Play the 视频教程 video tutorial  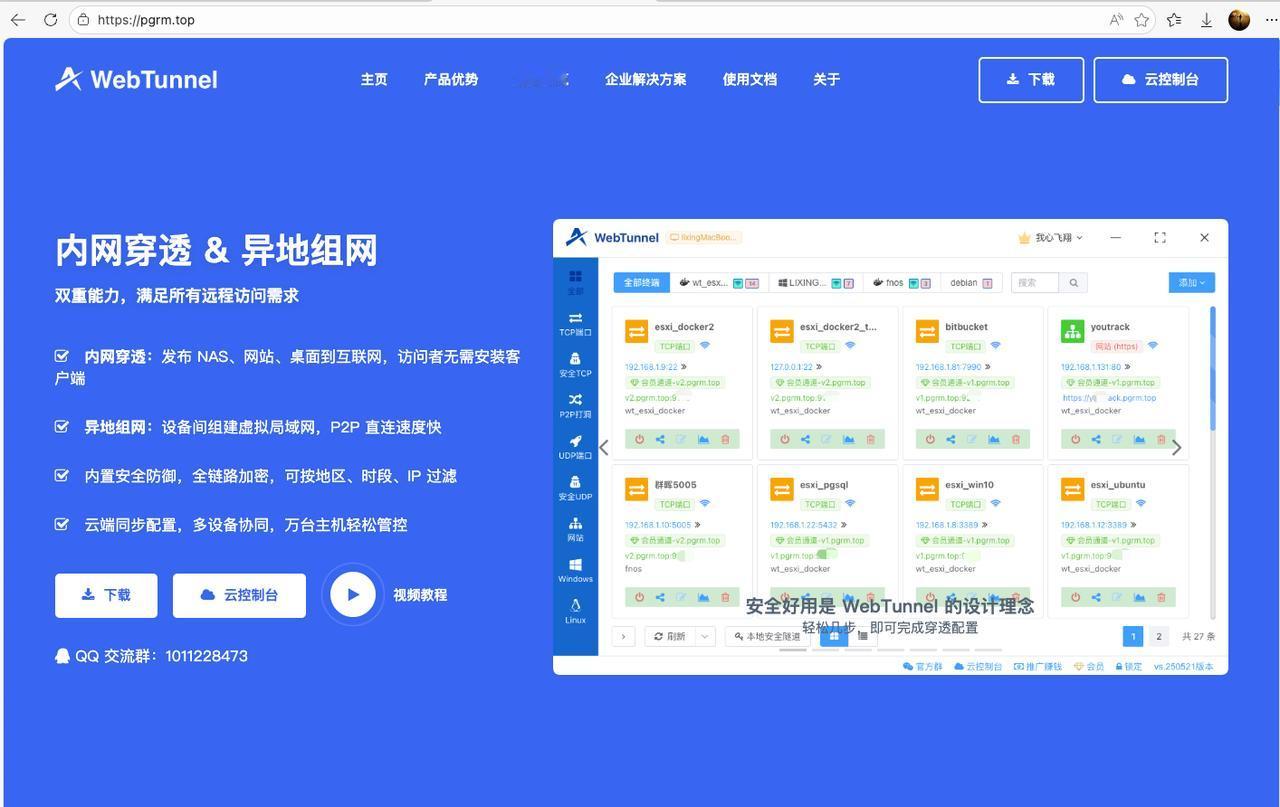[353, 594]
